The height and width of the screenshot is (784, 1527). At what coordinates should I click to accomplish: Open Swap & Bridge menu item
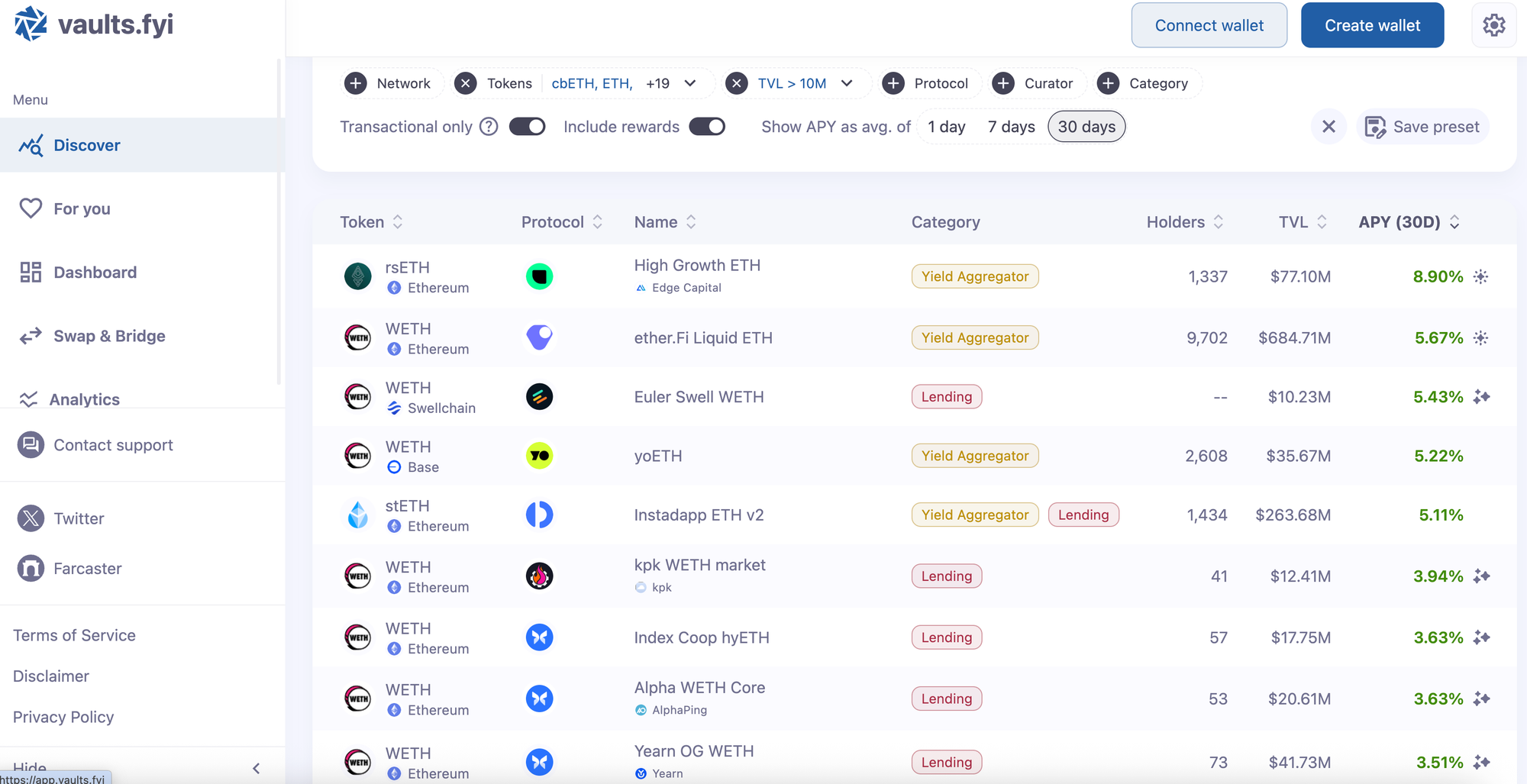coord(109,336)
